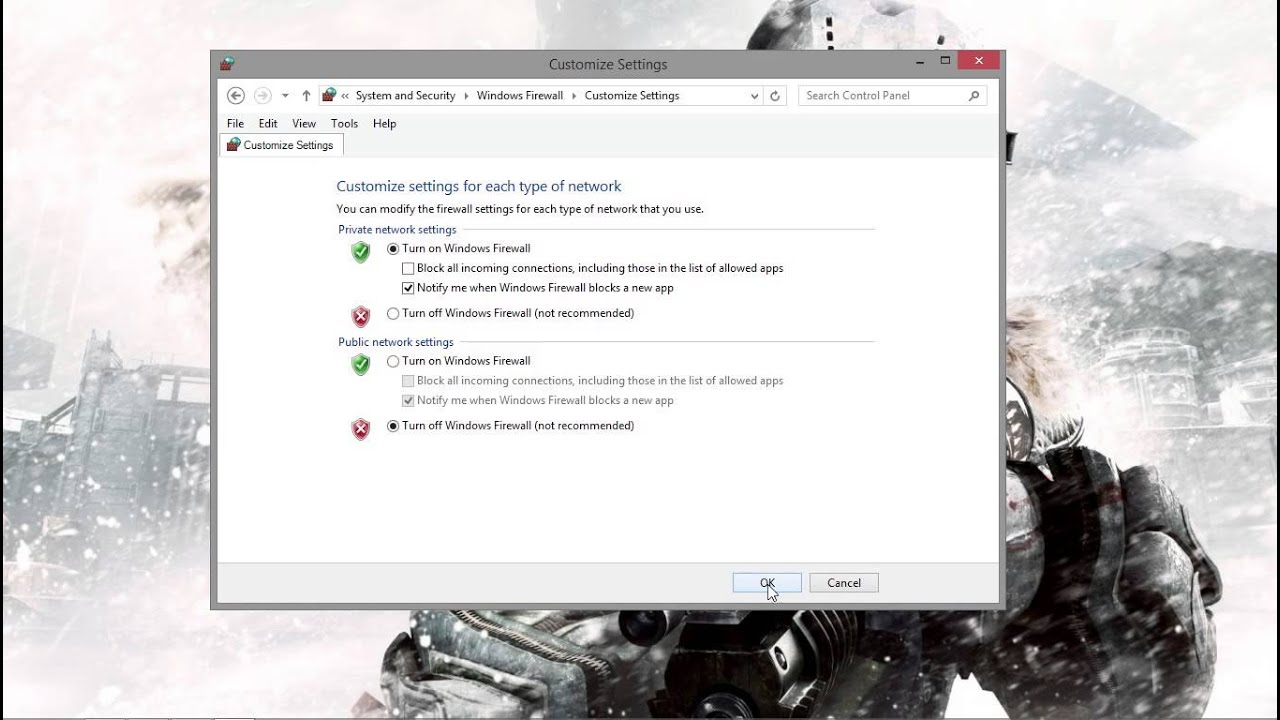This screenshot has height=720, width=1280.
Task: Click 'Customize settings for each type of network' heading
Action: (479, 186)
